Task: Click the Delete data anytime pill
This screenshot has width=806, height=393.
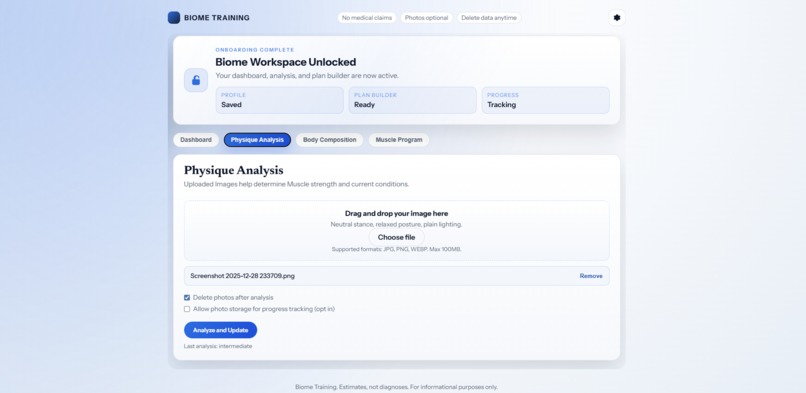Action: click(x=489, y=17)
